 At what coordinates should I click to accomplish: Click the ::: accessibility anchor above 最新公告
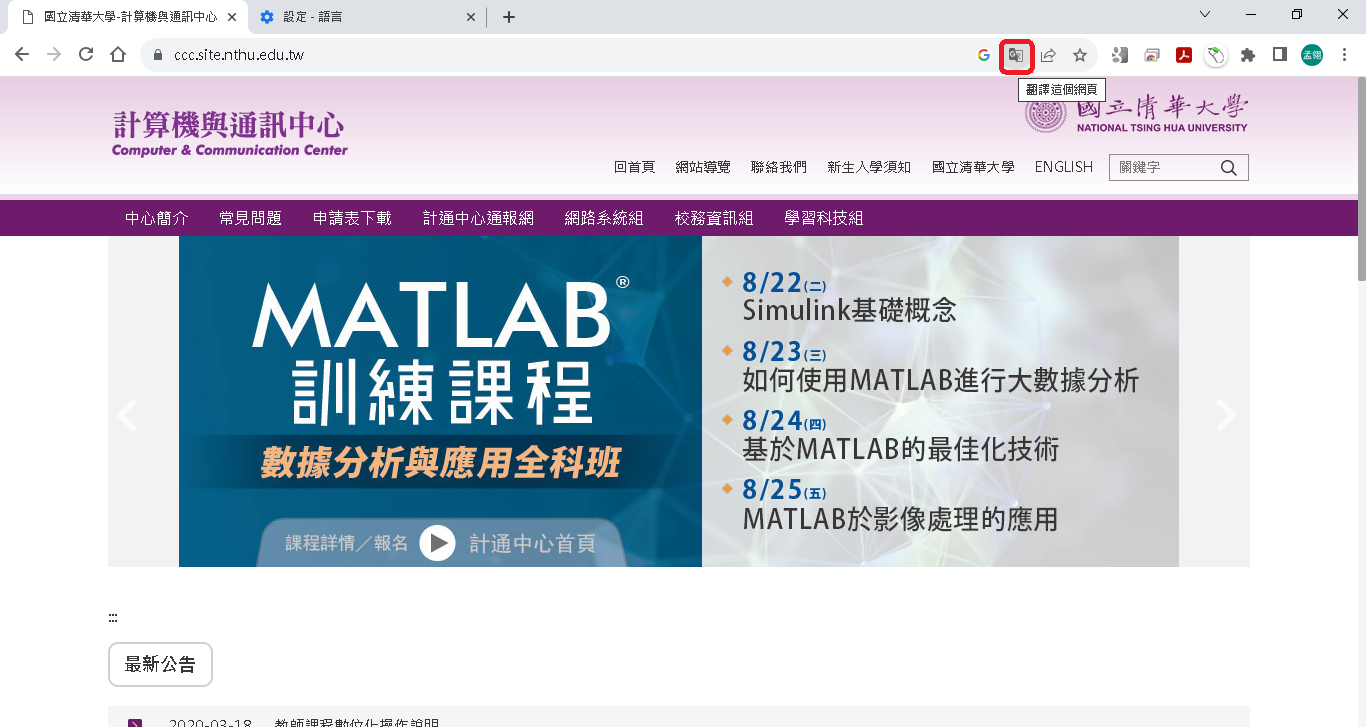pos(113,617)
